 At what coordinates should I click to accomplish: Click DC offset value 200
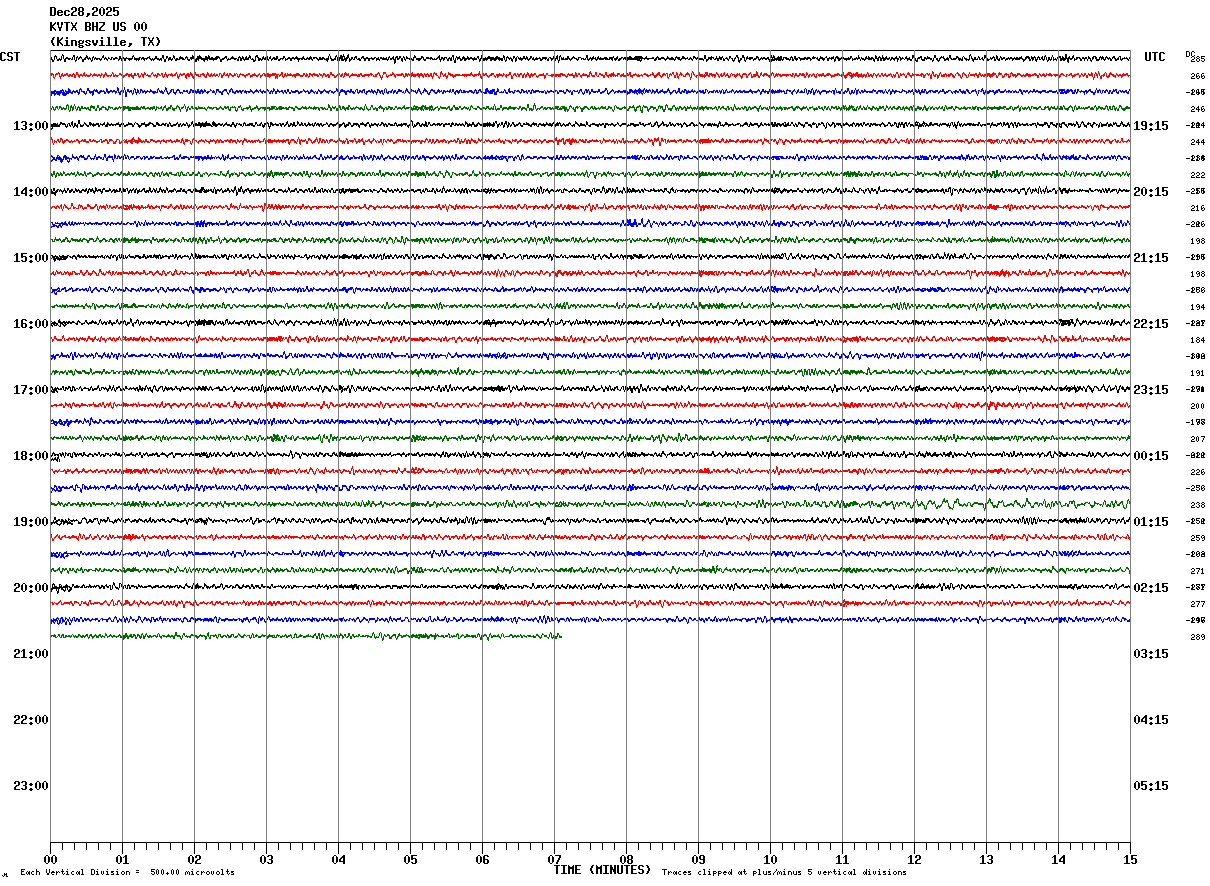click(1197, 406)
